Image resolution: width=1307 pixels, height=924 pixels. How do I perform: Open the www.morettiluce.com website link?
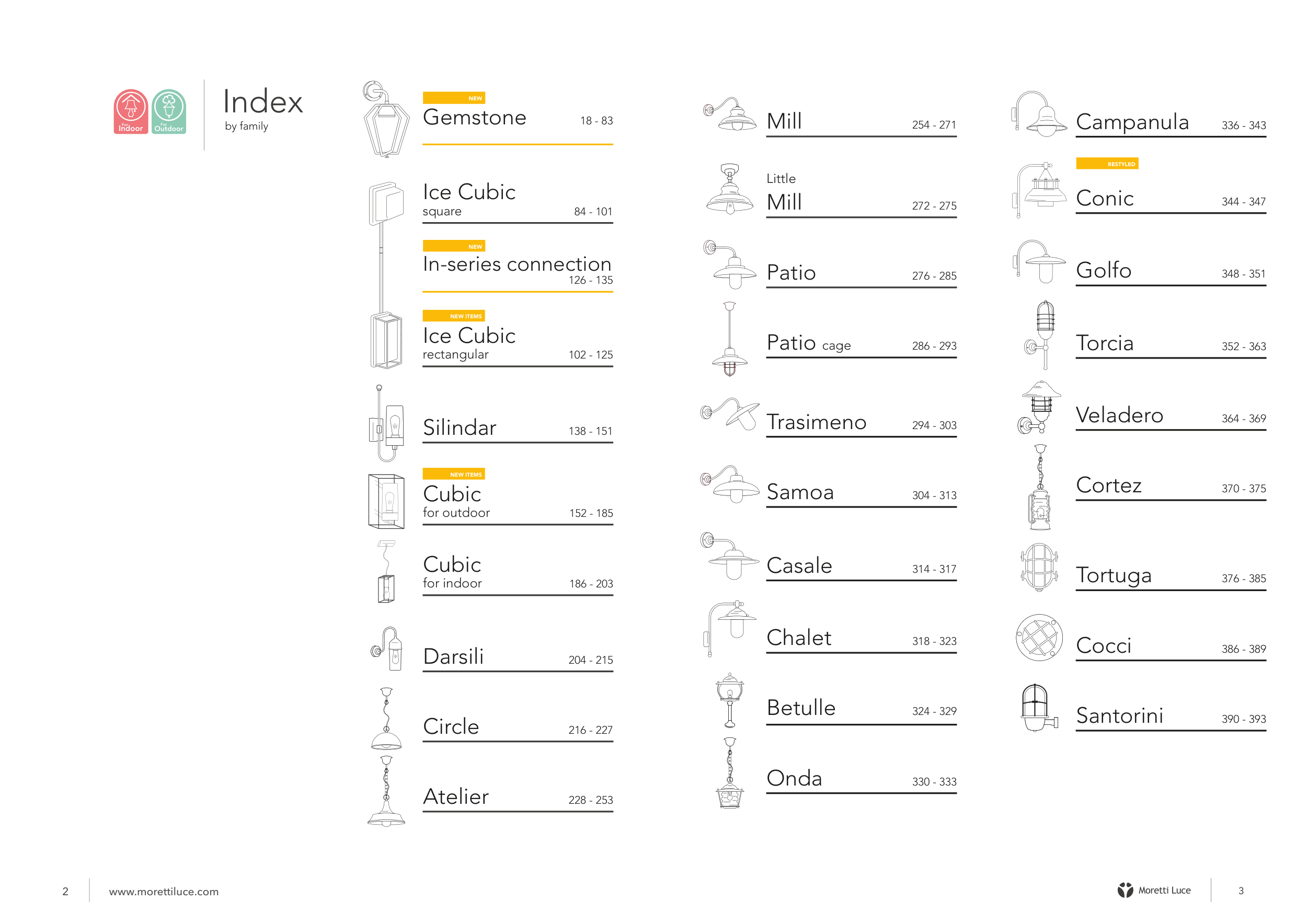[163, 892]
